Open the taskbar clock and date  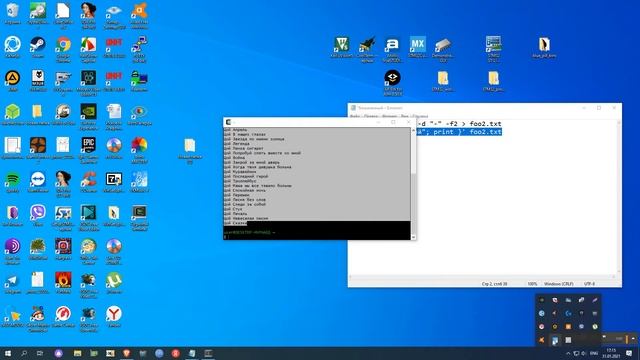(611, 353)
